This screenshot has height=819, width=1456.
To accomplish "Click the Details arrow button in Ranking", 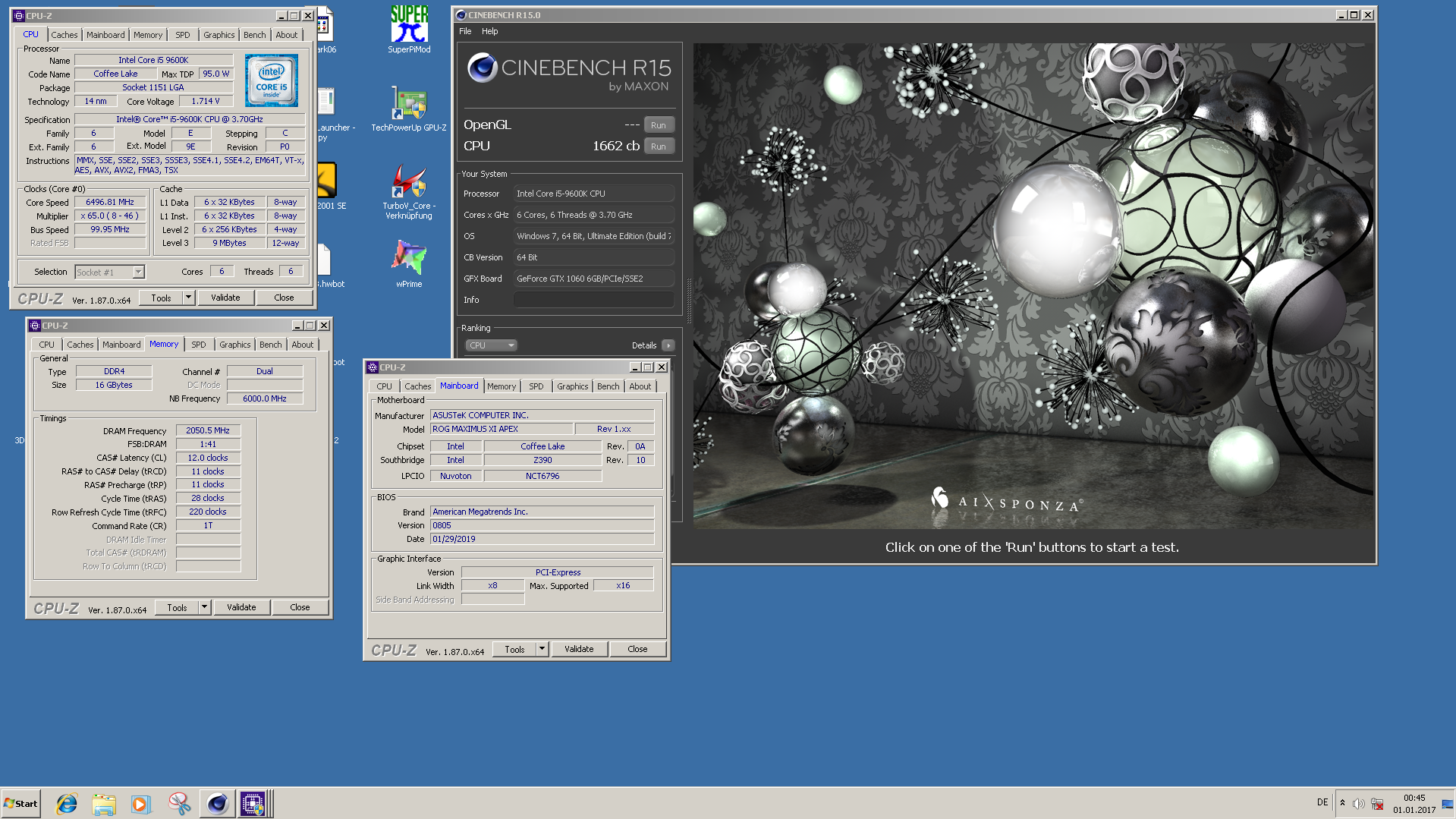I will (x=668, y=345).
